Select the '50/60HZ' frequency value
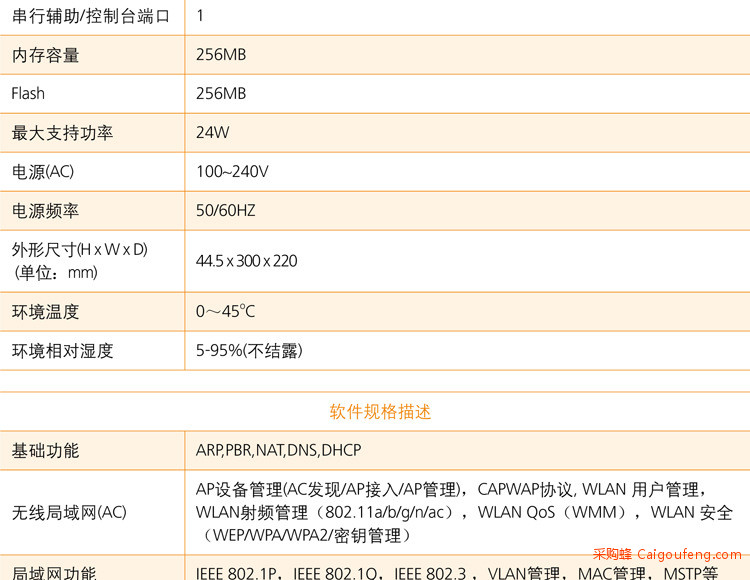This screenshot has height=580, width=750. (226, 211)
